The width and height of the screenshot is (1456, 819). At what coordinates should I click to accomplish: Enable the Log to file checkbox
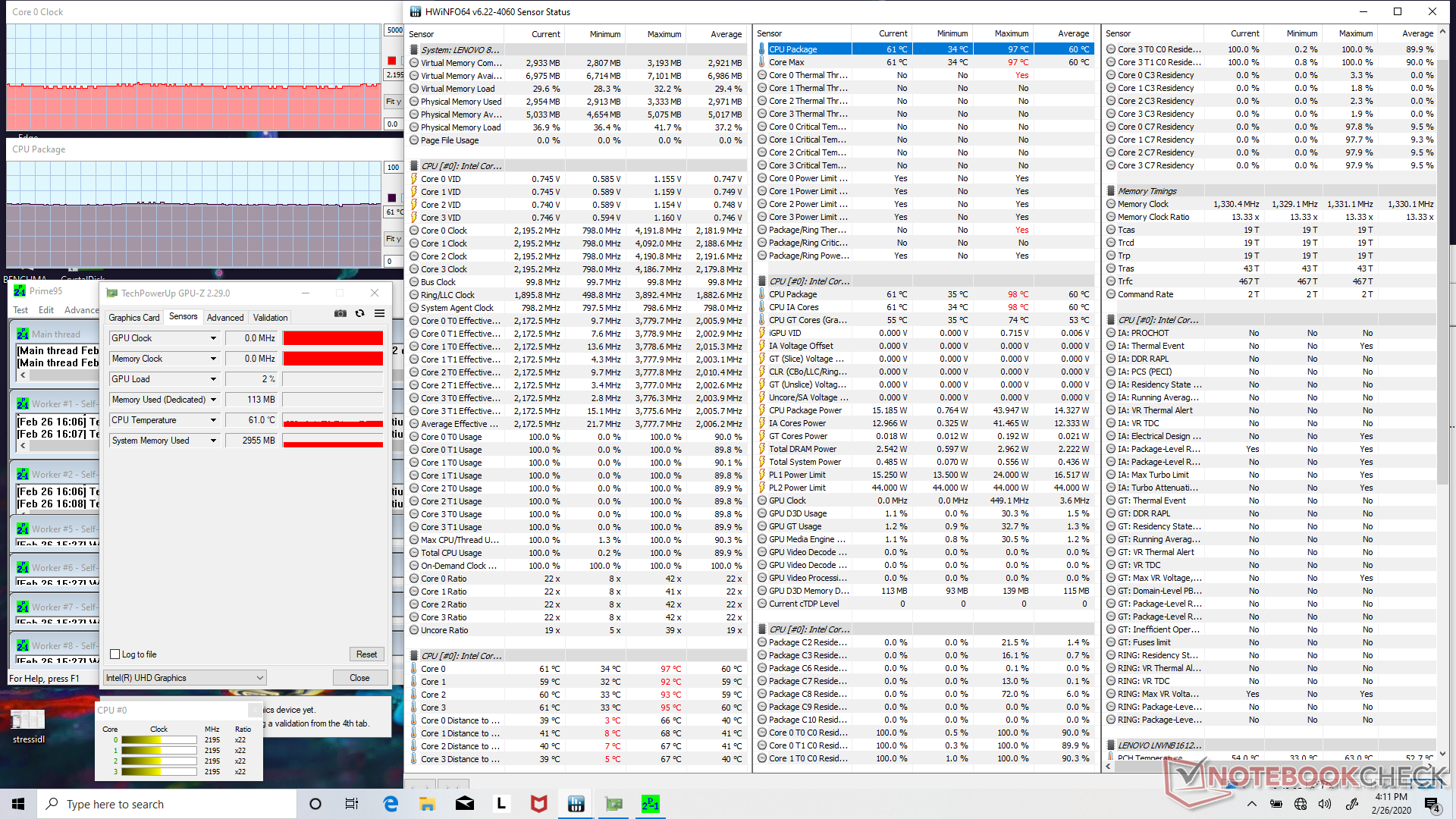(115, 654)
